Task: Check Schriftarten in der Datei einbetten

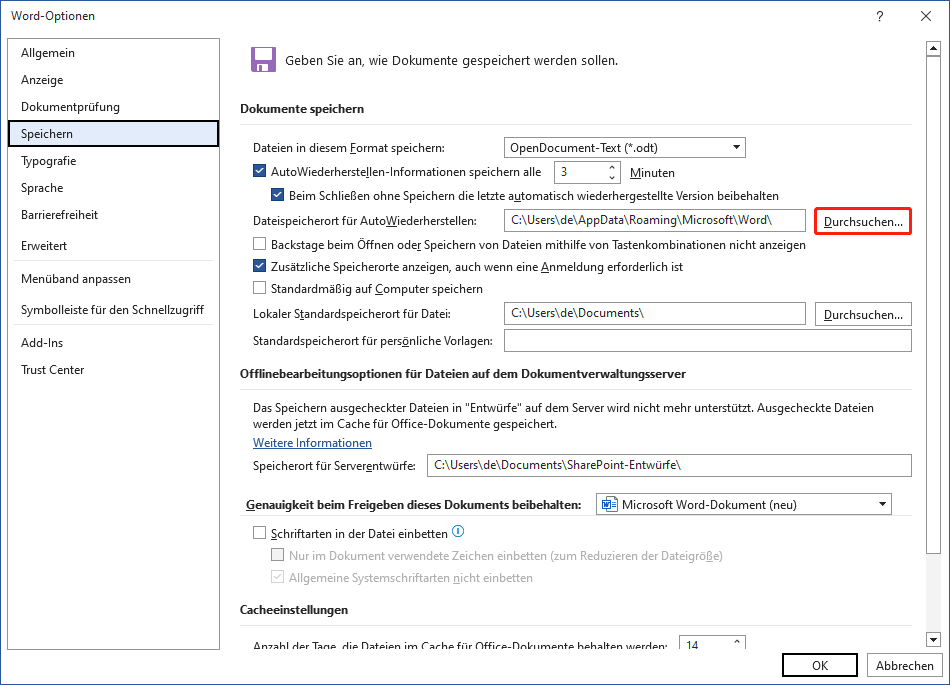Action: [259, 533]
